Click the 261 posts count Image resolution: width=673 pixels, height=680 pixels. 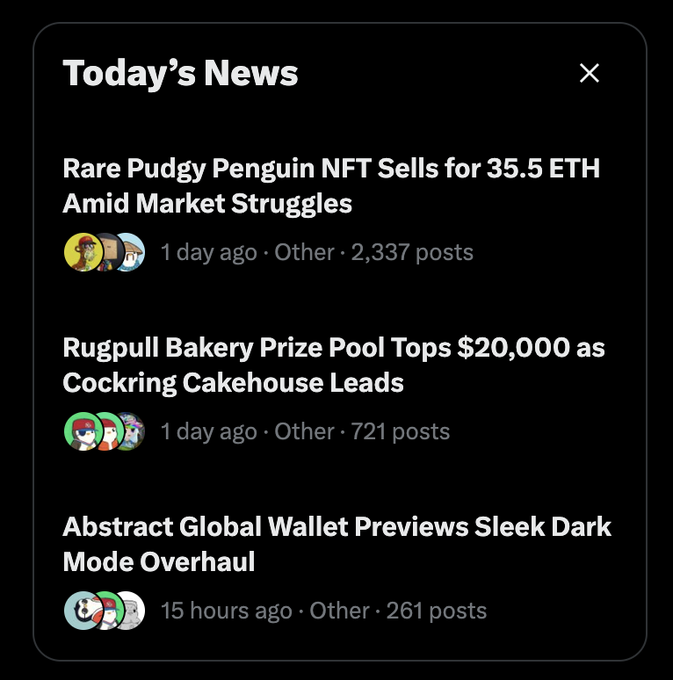point(436,610)
